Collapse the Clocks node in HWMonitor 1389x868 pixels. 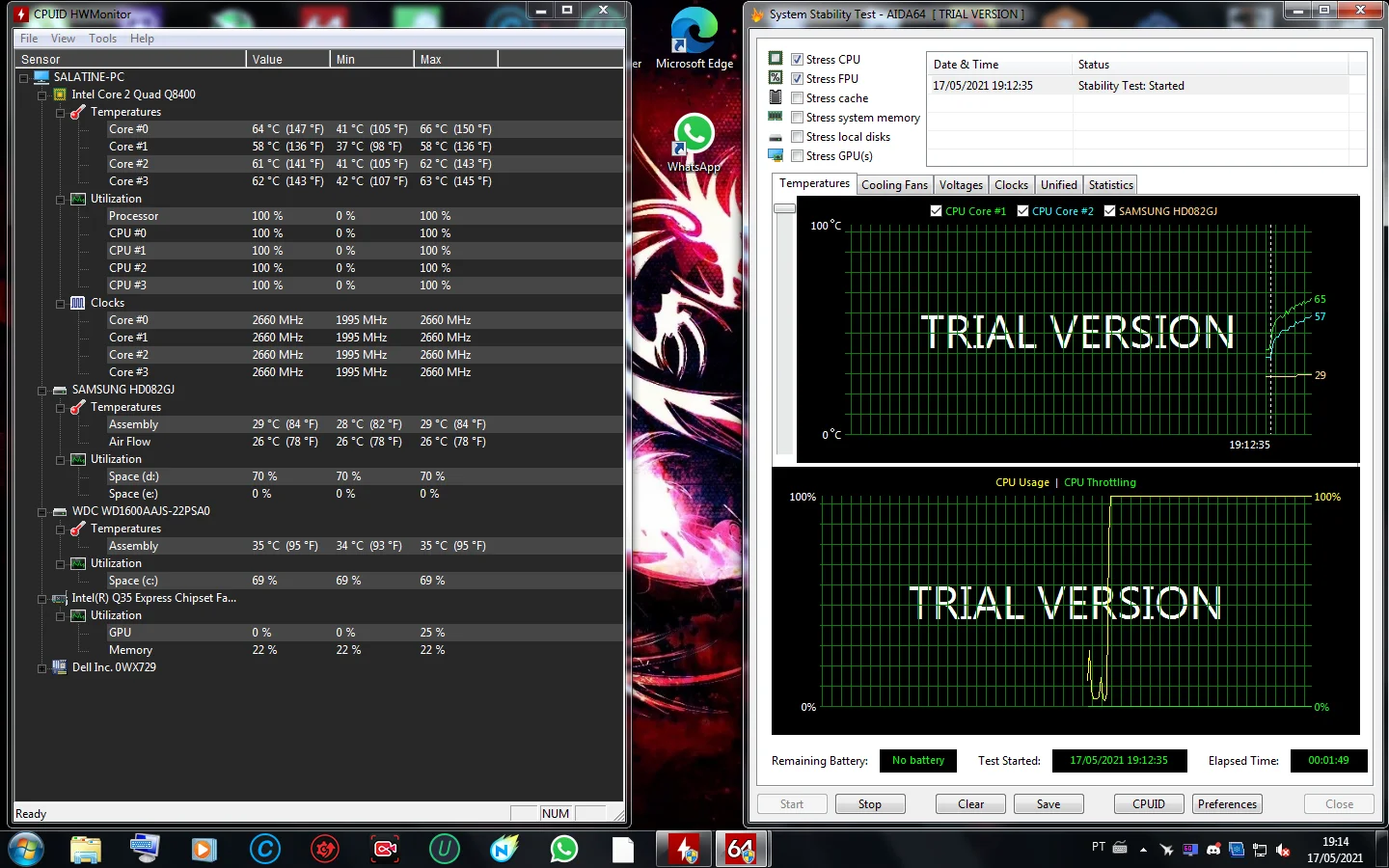[x=61, y=304]
